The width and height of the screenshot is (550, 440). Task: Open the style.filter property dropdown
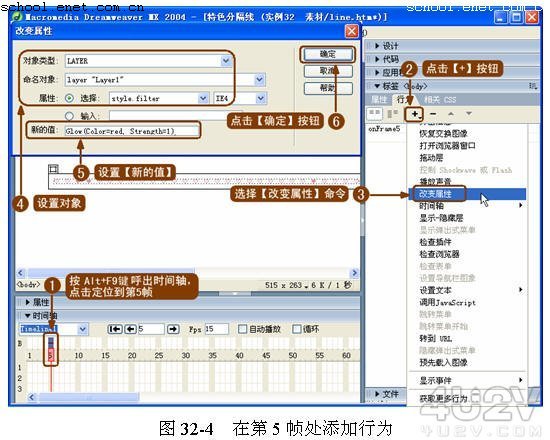[x=203, y=98]
